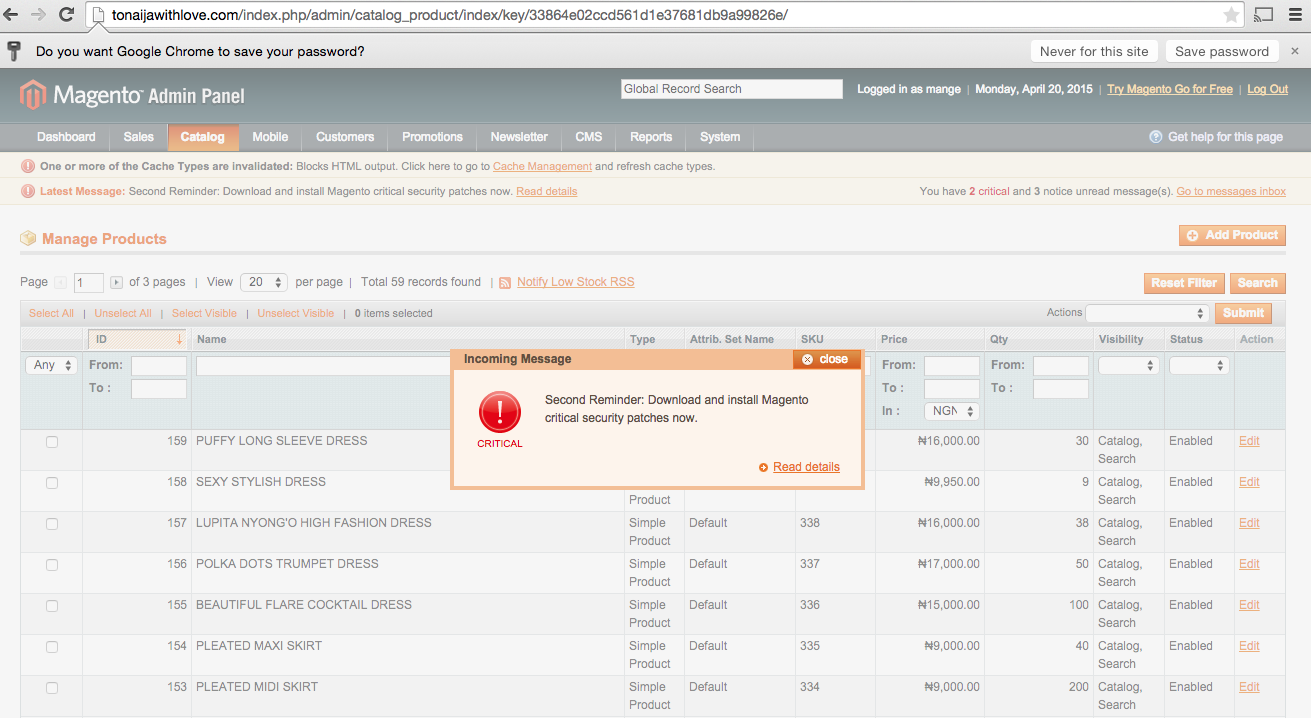The image size is (1311, 718).
Task: Click the Qty To filter field
Action: [1061, 389]
